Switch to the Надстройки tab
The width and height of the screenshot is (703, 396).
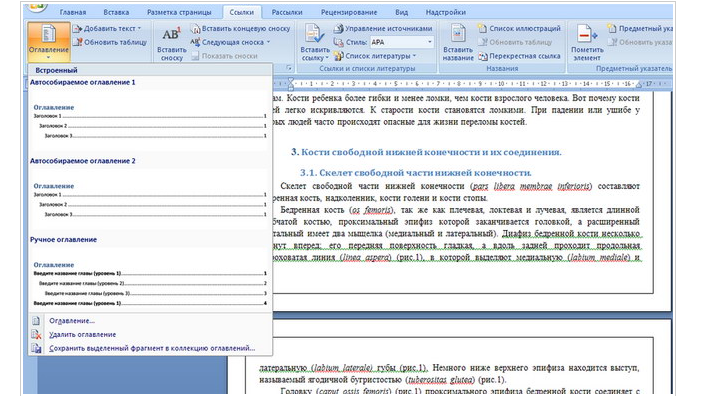[x=446, y=13]
